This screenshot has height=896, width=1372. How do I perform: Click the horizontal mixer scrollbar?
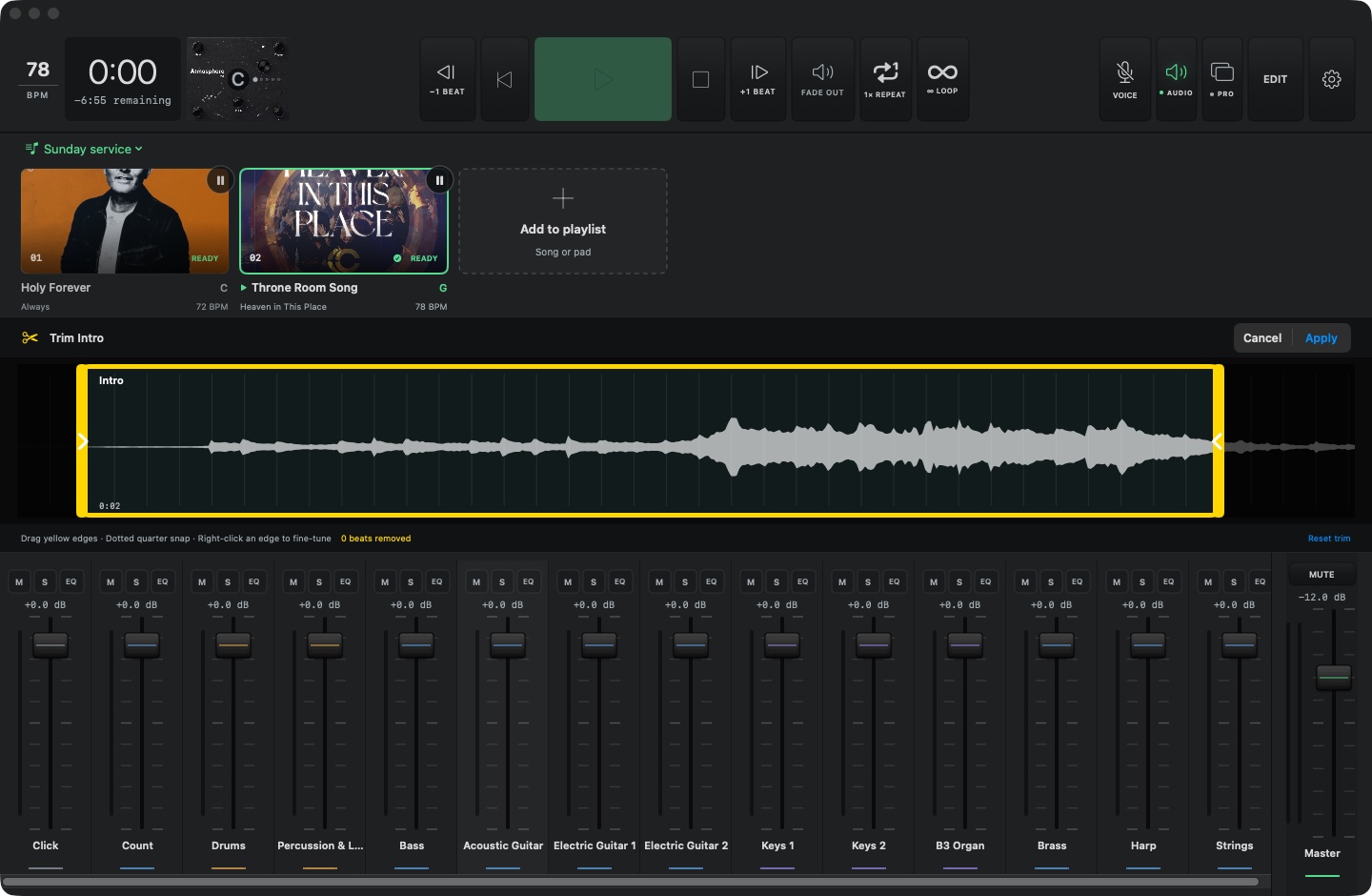click(631, 882)
